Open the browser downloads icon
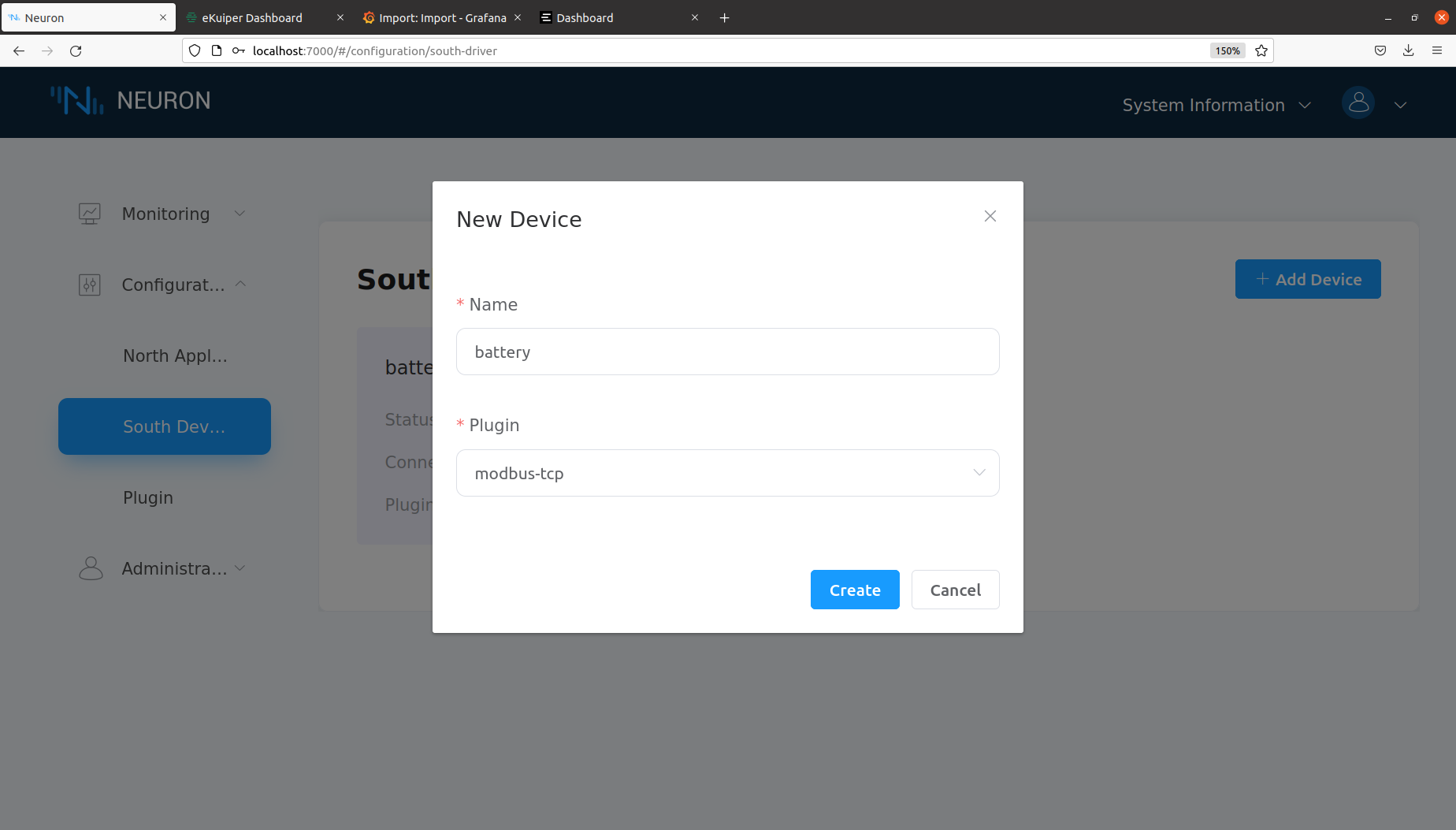The width and height of the screenshot is (1456, 830). pos(1409,50)
